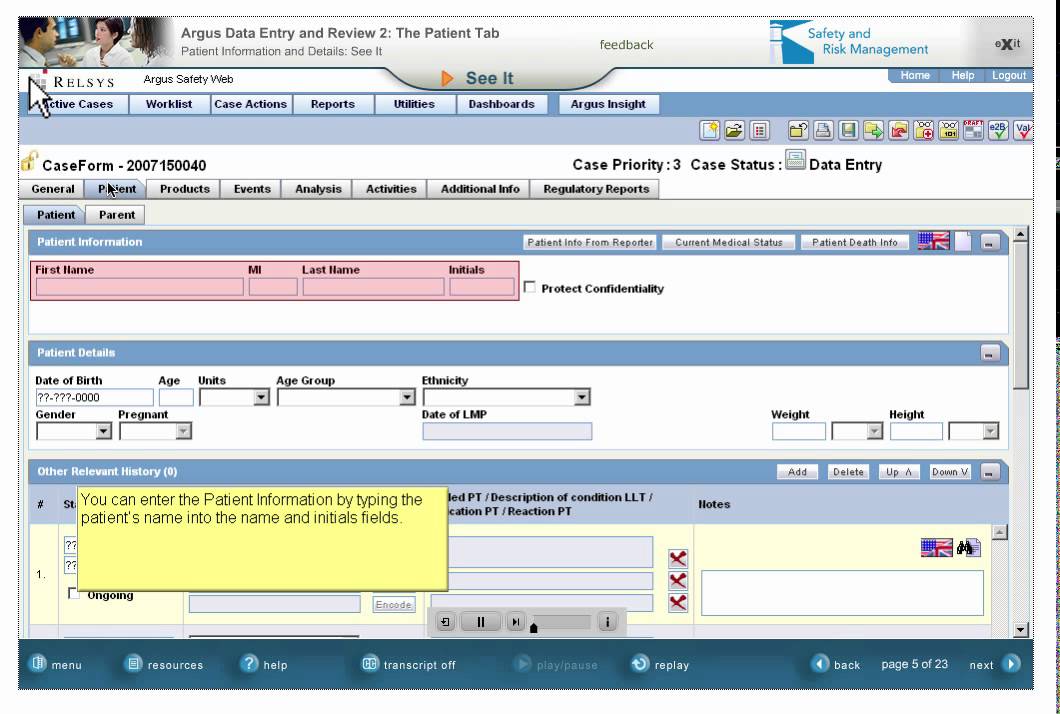The width and height of the screenshot is (1060, 714).
Task: Open the Weight unit dropdown
Action: coord(874,431)
